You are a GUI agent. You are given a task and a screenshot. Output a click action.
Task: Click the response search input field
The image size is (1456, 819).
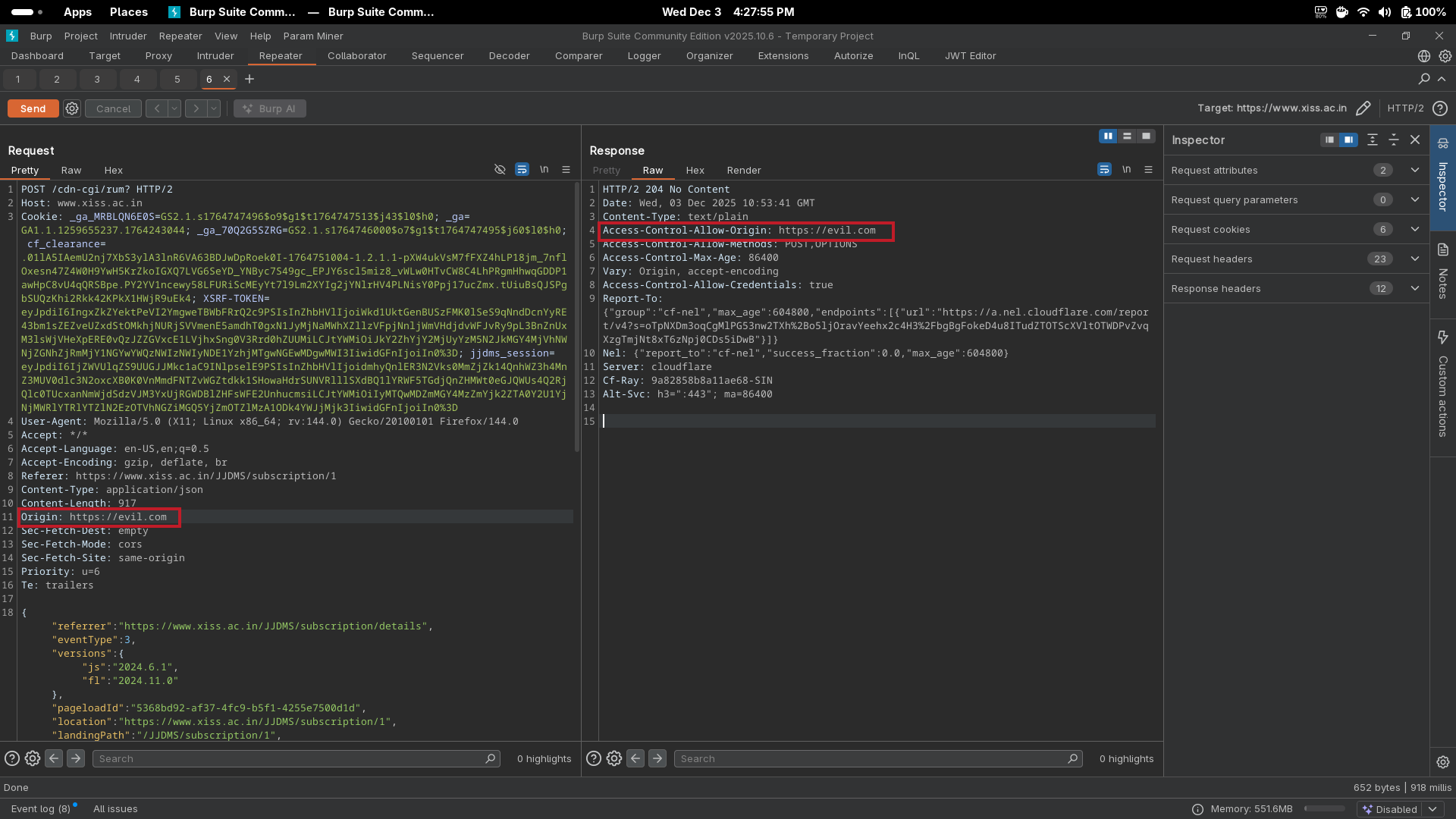(872, 758)
